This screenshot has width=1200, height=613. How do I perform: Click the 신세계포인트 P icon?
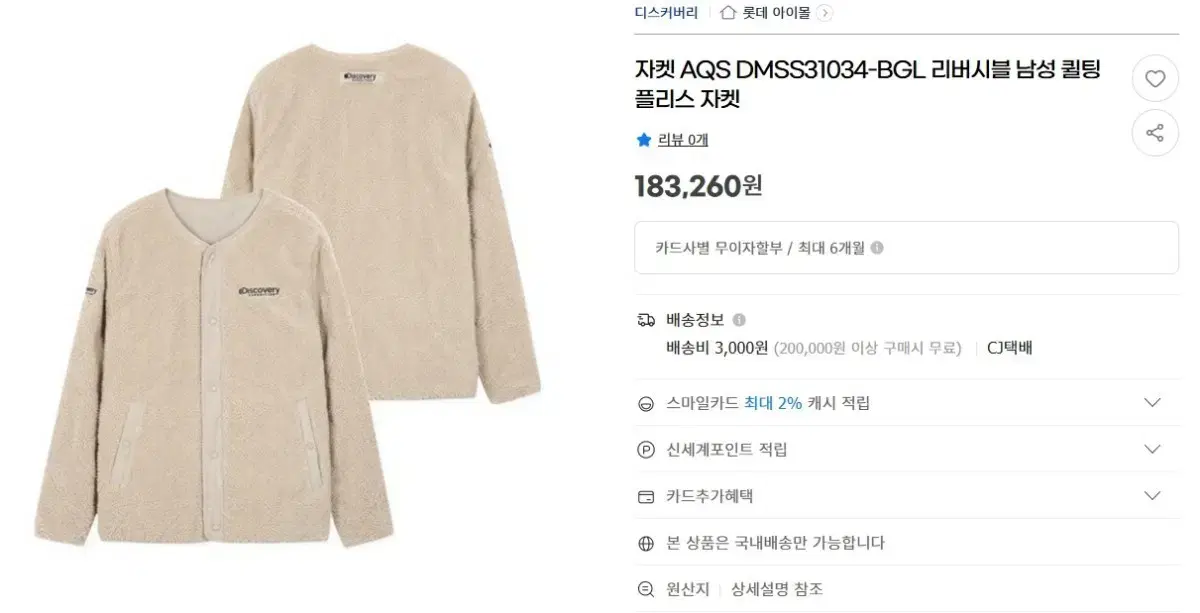[646, 450]
